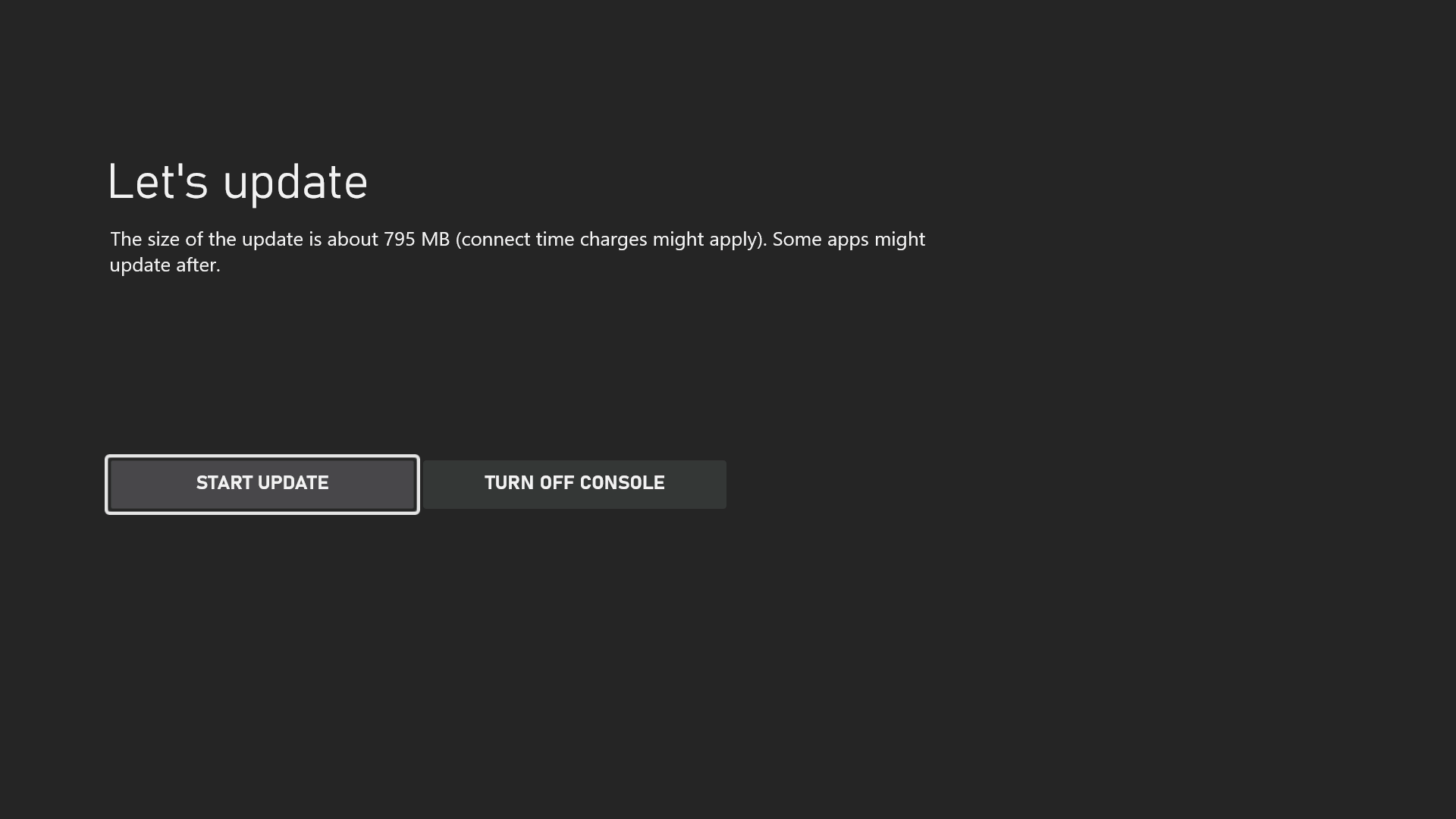
Task: Turn the console off
Action: tap(575, 485)
